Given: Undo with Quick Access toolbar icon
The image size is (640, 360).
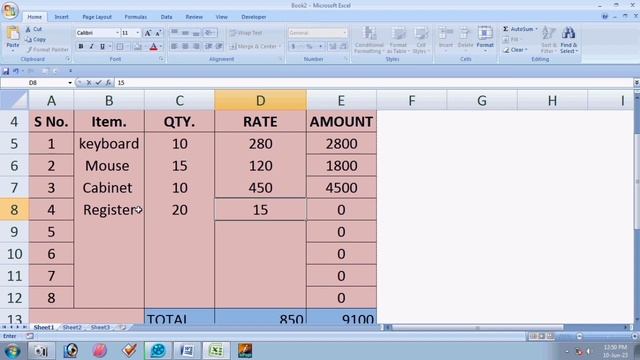Looking at the screenshot, I should click(16, 71).
